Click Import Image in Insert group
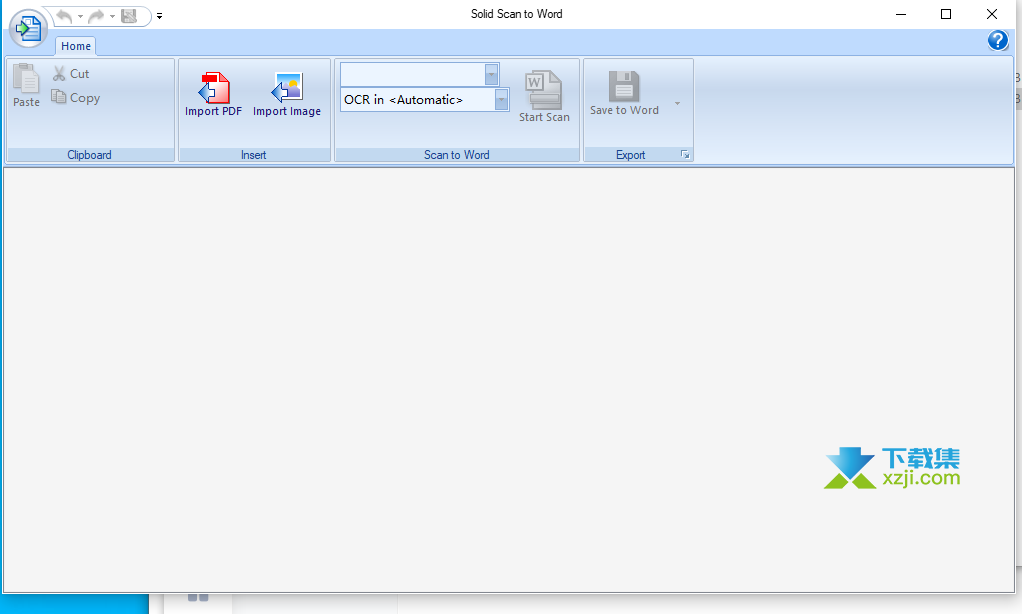Viewport: 1022px width, 614px height. 287,94
